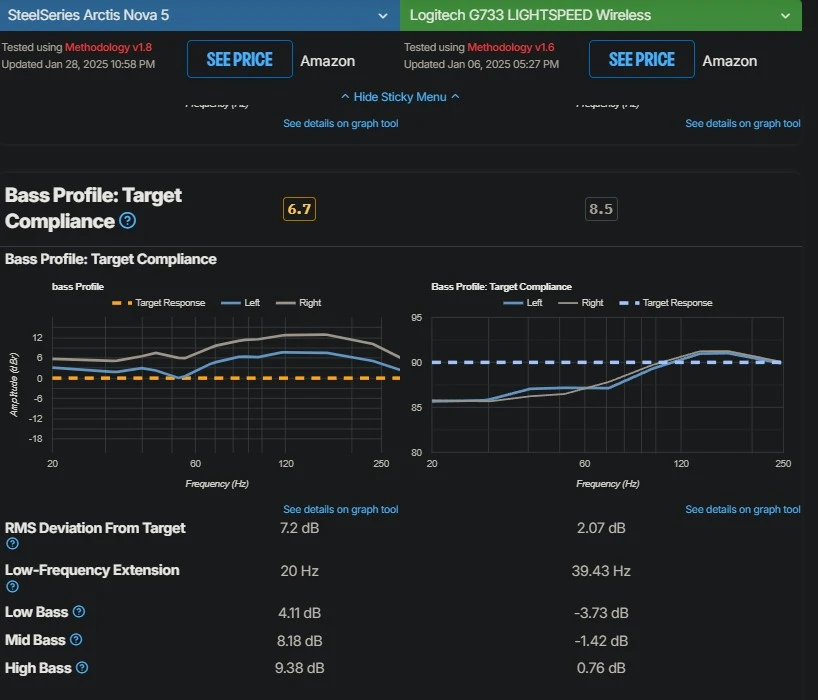
Task: Open help icon beside Bass Profile heading
Action: click(x=127, y=221)
